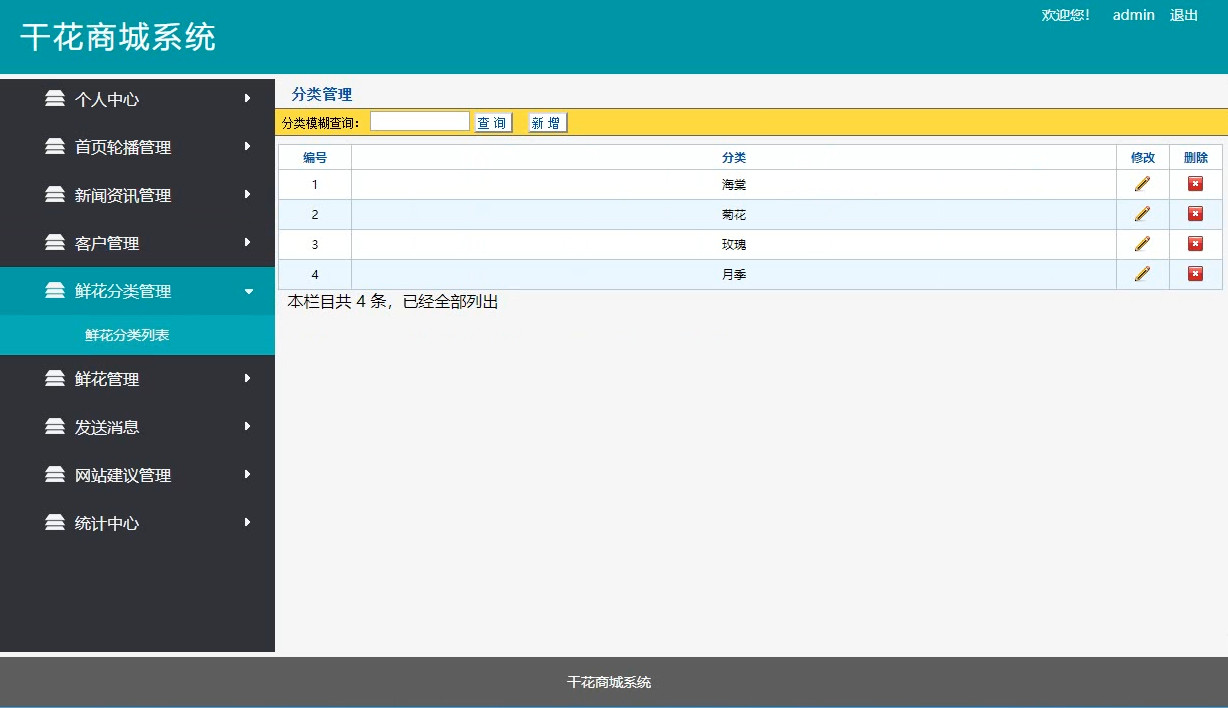The image size is (1228, 708).
Task: Click the 分类 column header
Action: 734,157
